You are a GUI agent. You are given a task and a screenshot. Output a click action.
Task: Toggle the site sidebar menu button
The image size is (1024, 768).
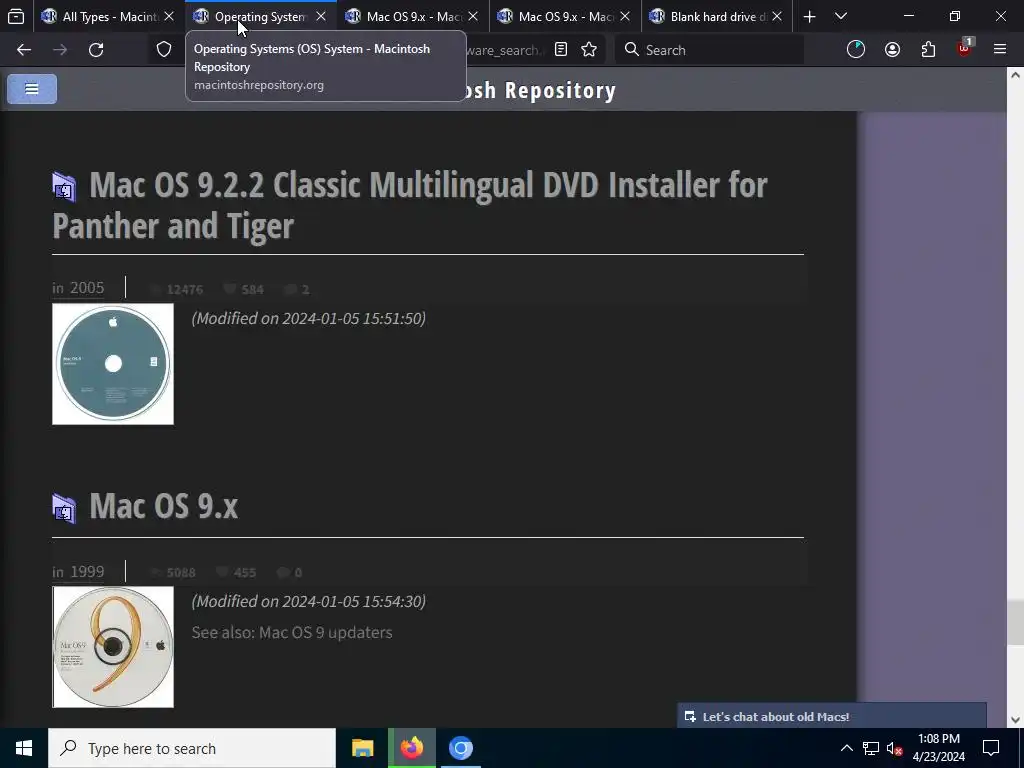(x=32, y=89)
